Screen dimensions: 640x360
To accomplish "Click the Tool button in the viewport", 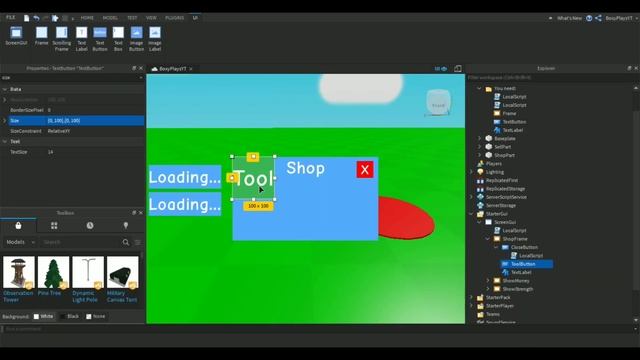I will (x=253, y=178).
